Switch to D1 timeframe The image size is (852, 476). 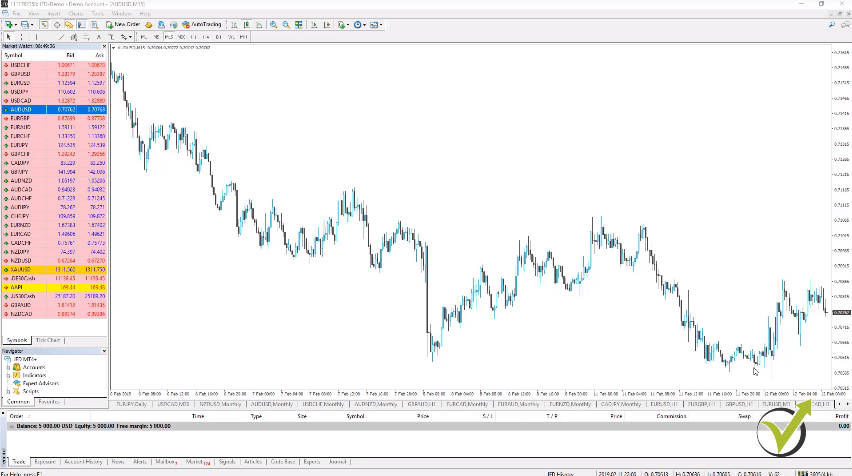pos(218,37)
